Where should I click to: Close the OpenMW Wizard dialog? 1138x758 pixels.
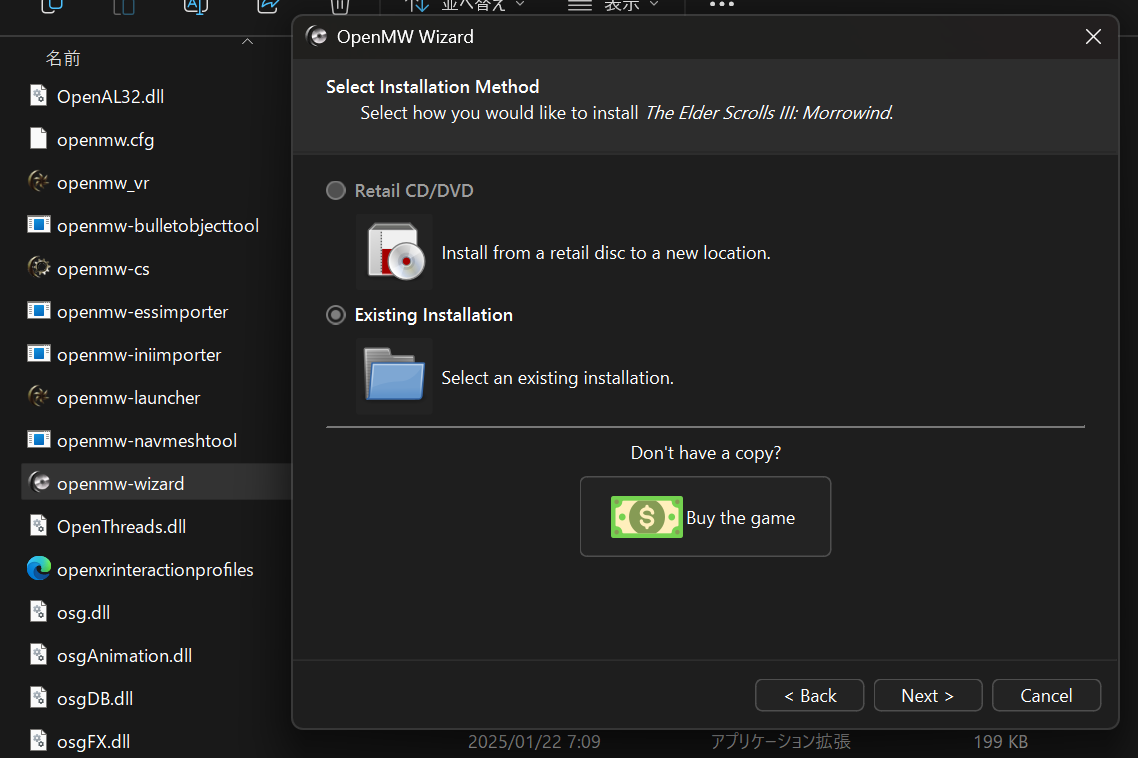tap(1093, 37)
